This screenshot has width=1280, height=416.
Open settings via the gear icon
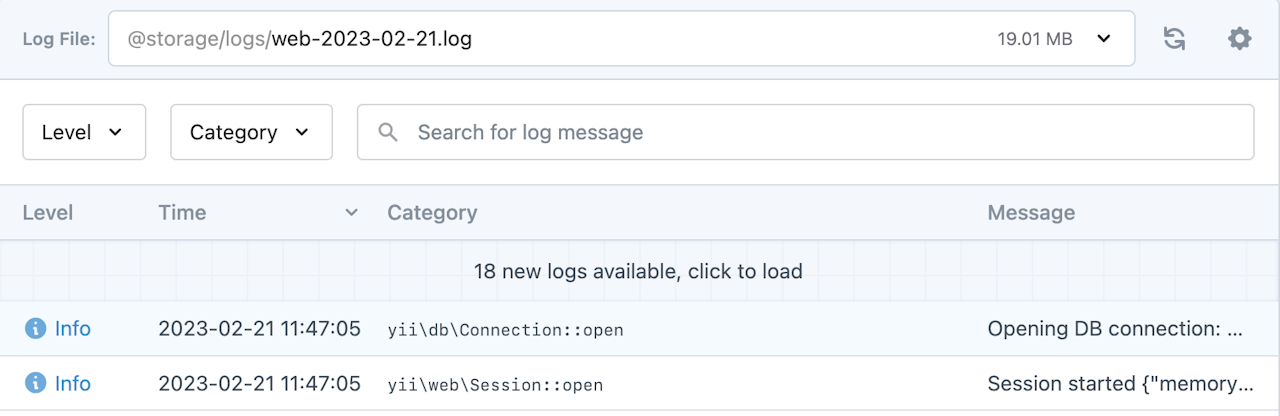[1239, 39]
